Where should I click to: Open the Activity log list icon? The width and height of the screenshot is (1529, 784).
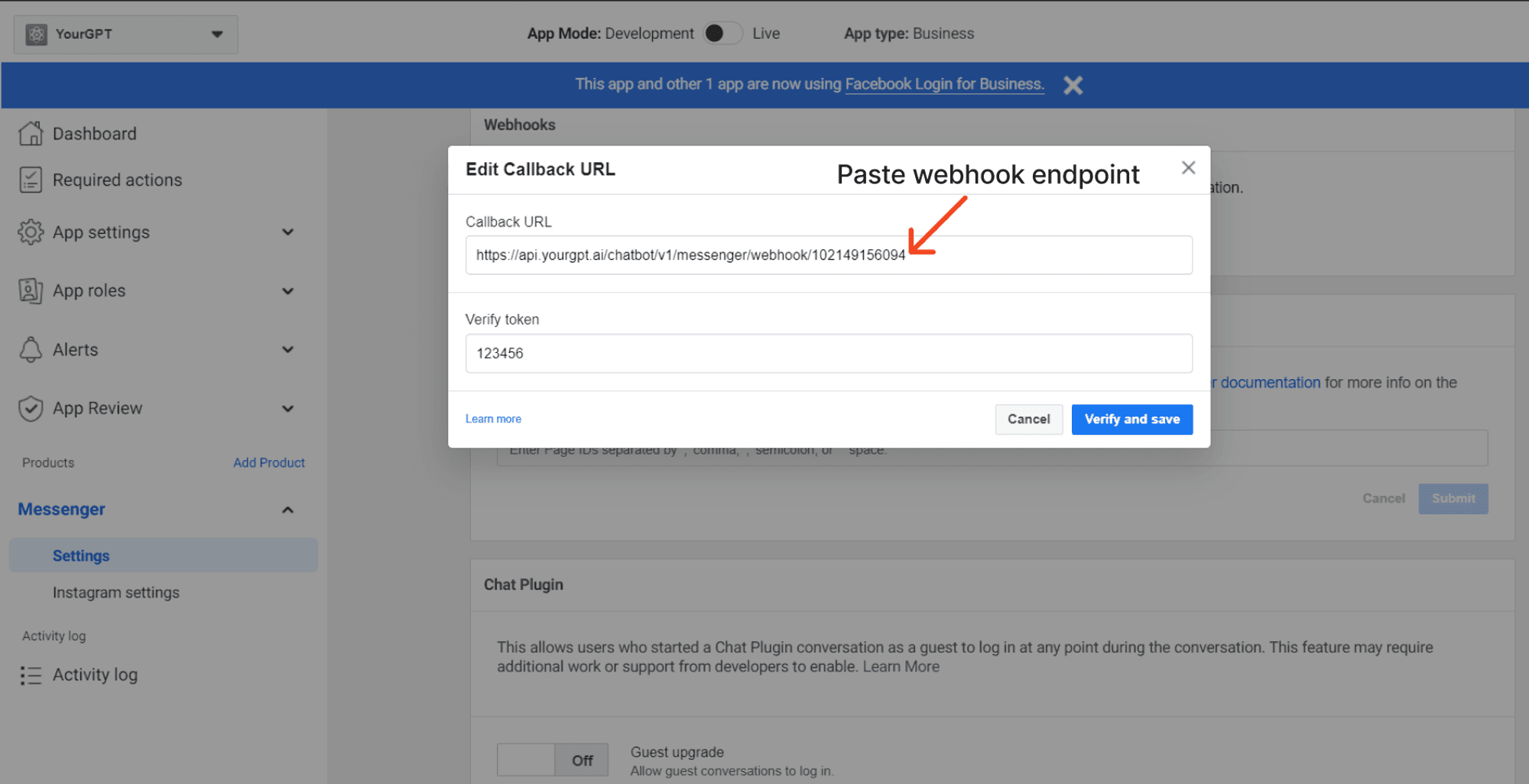pos(31,675)
